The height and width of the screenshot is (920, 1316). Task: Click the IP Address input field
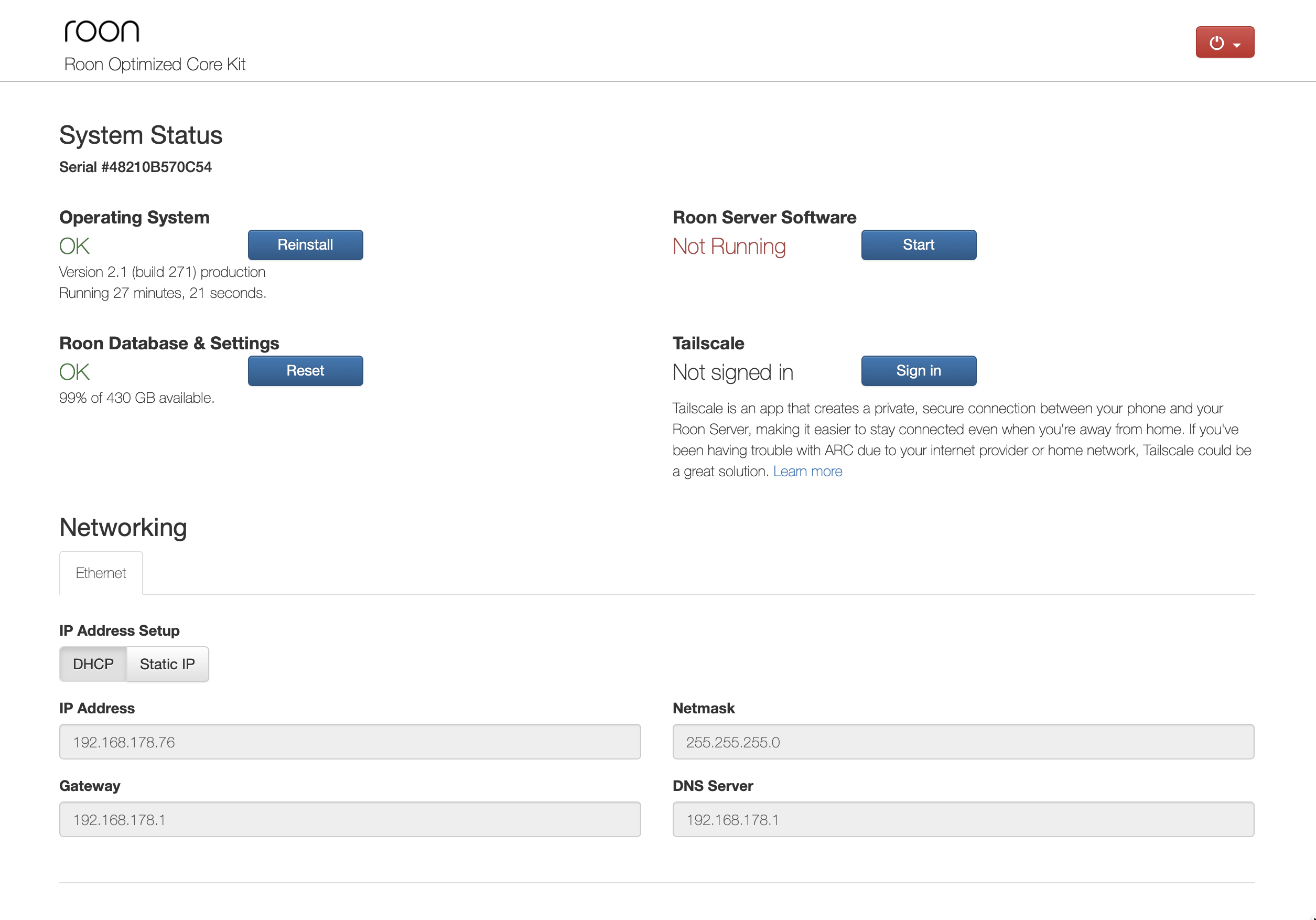(350, 742)
